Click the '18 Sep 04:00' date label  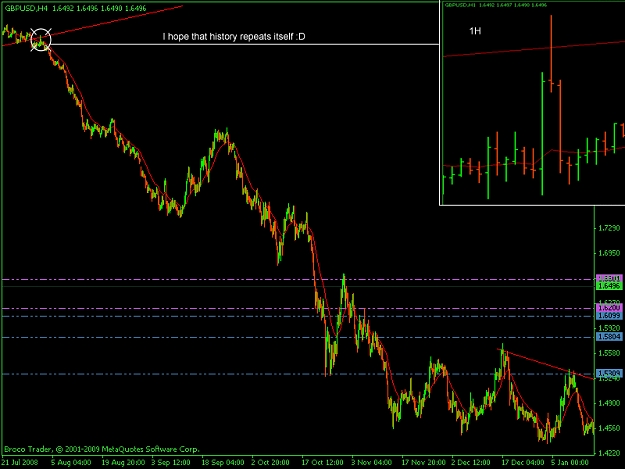click(222, 463)
